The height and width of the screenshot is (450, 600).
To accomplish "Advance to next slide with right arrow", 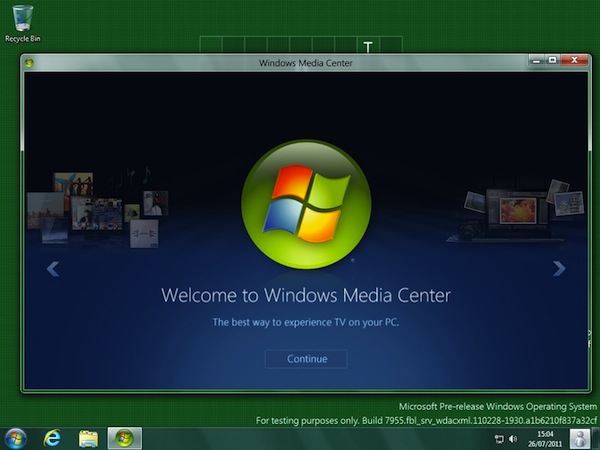I will (559, 268).
